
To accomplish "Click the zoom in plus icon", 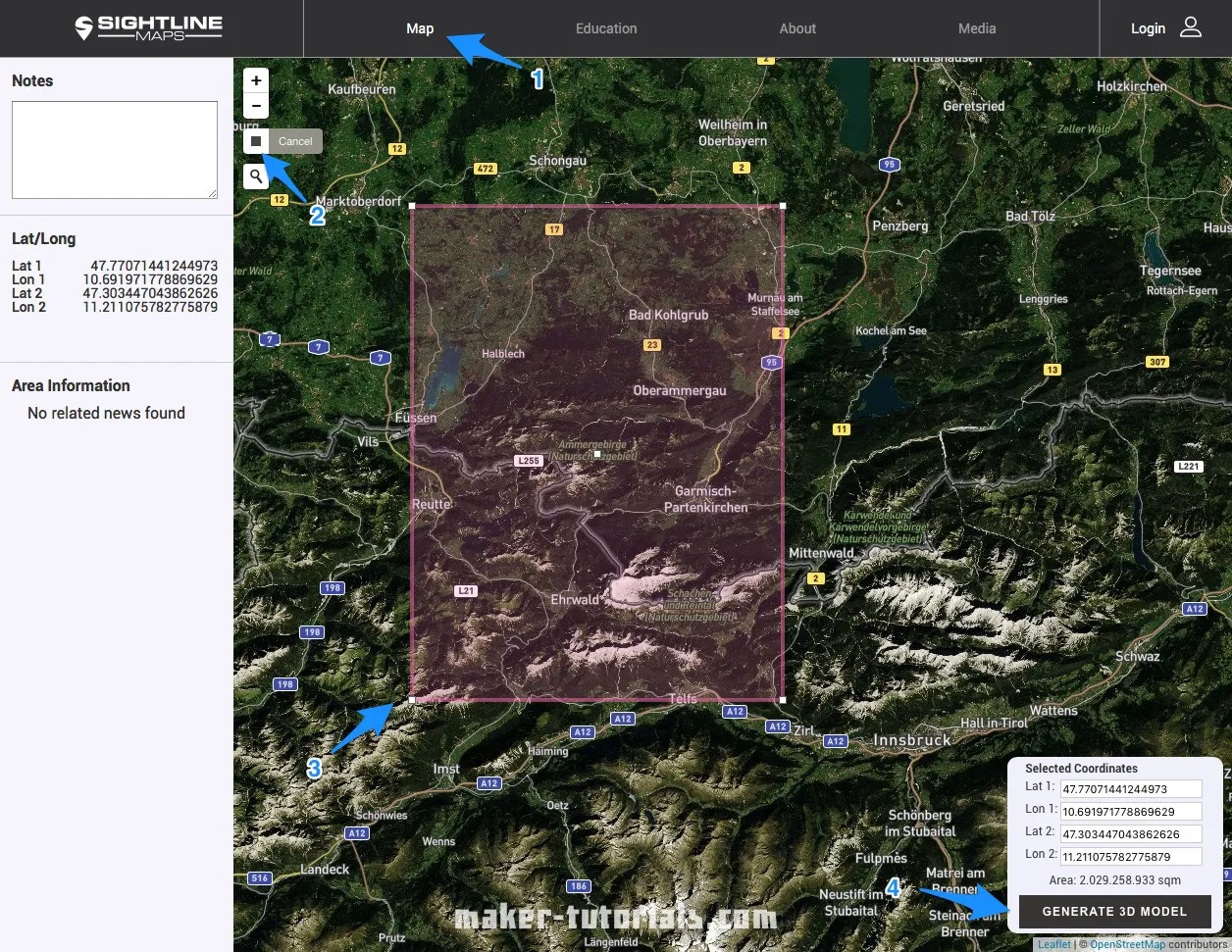I will [255, 79].
